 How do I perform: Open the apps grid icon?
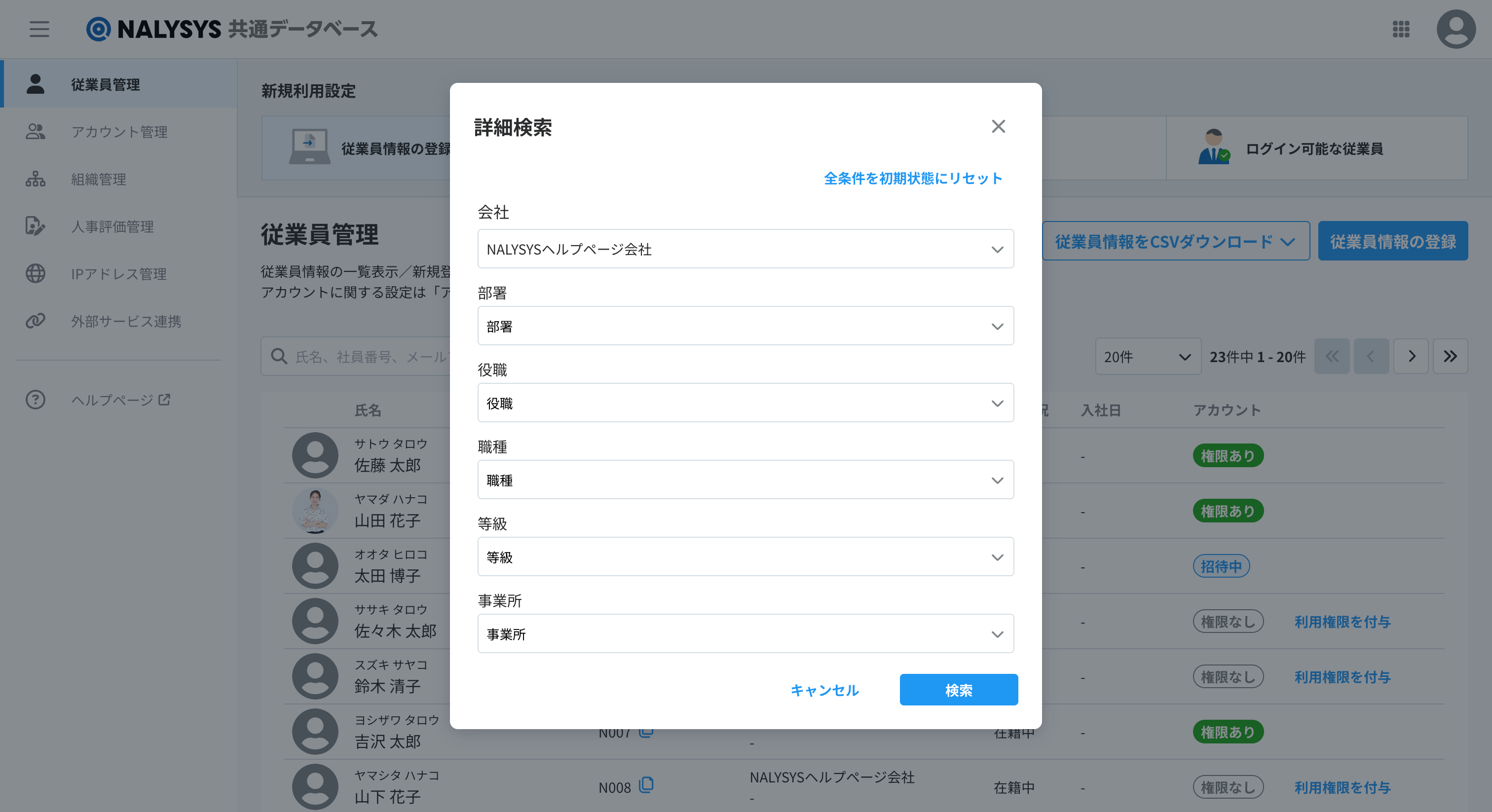point(1401,29)
